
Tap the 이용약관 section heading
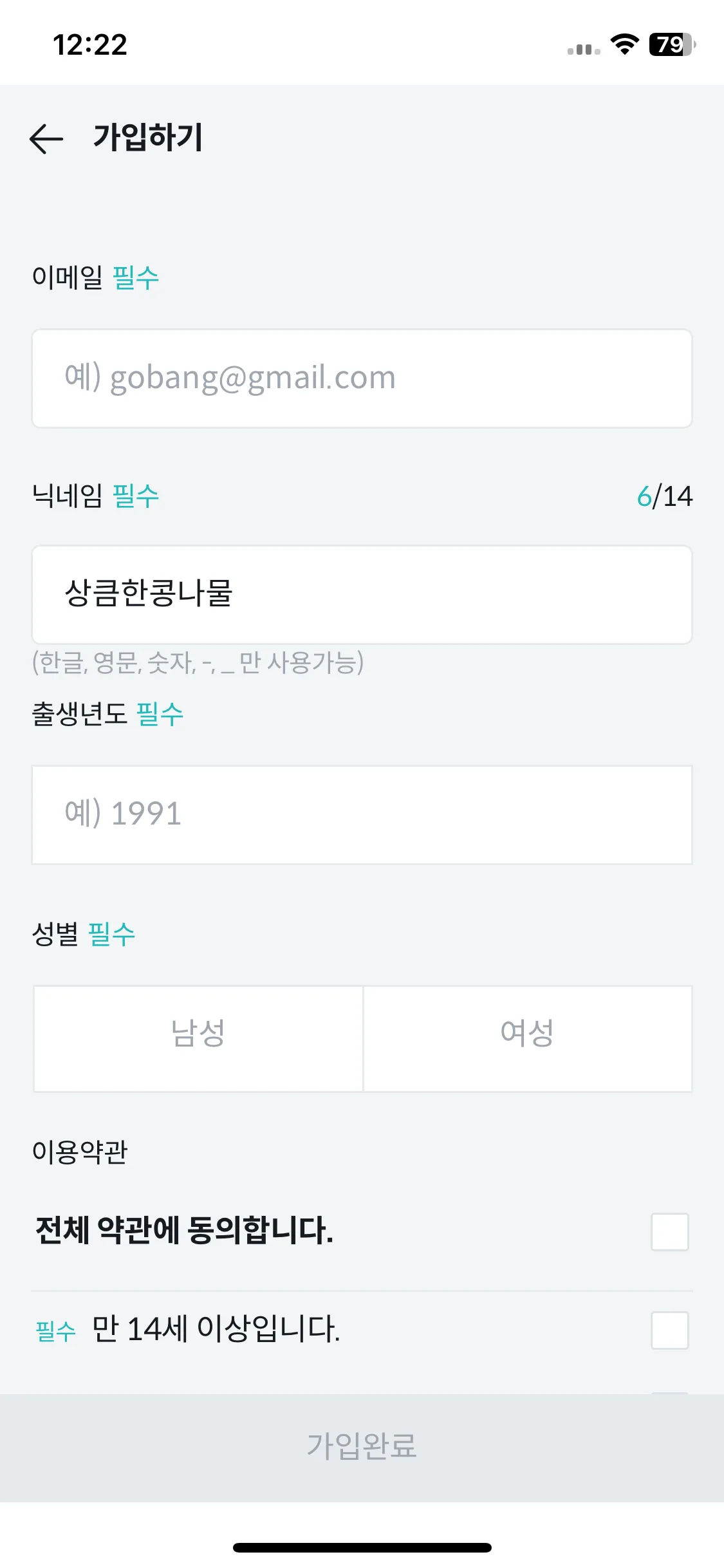(x=80, y=1152)
